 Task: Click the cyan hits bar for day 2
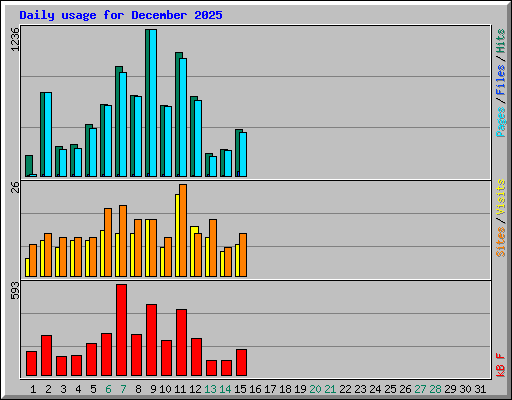[48, 134]
